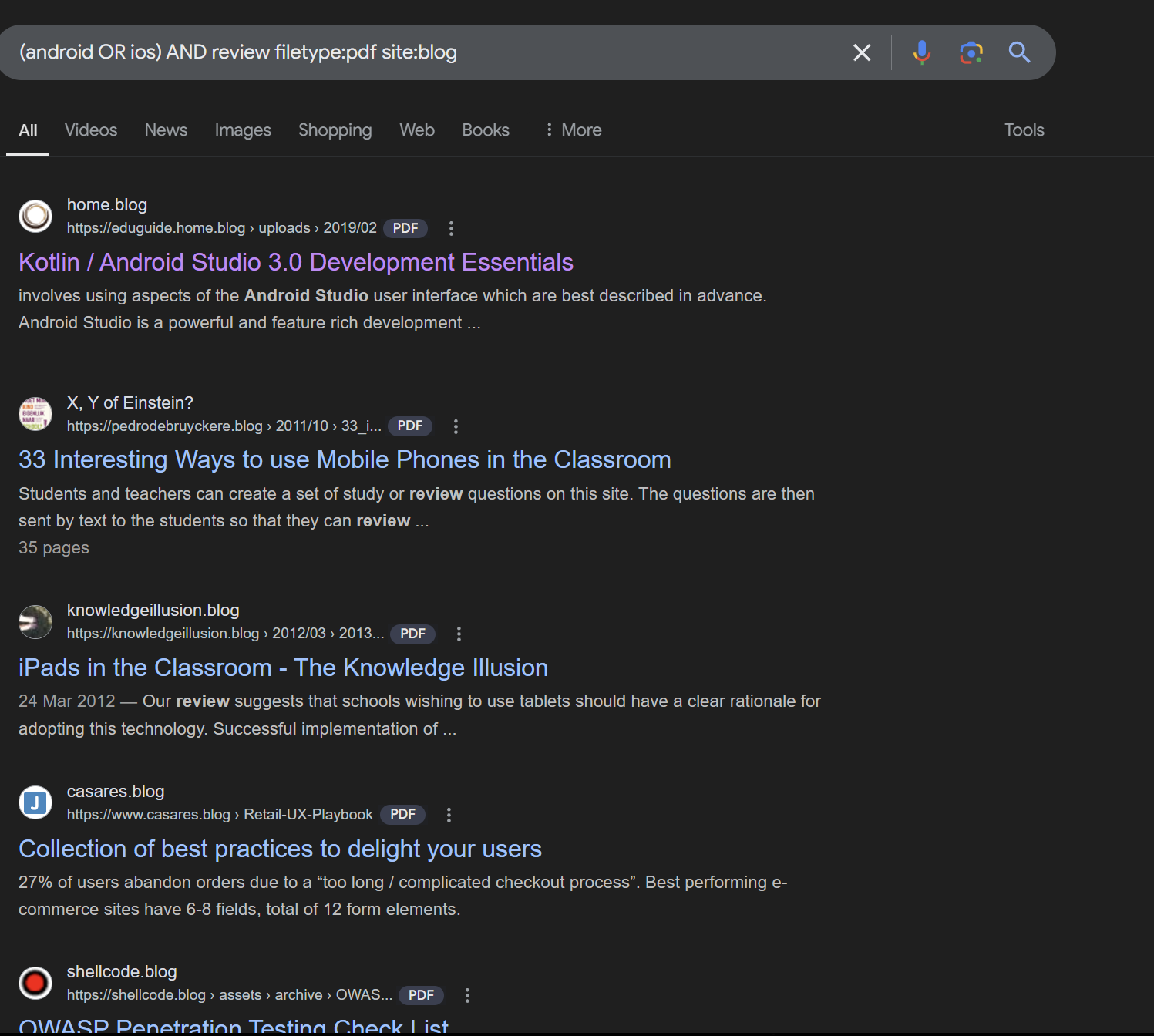Open Kotlin / Android Studio 3.0 Development Essentials

click(296, 262)
